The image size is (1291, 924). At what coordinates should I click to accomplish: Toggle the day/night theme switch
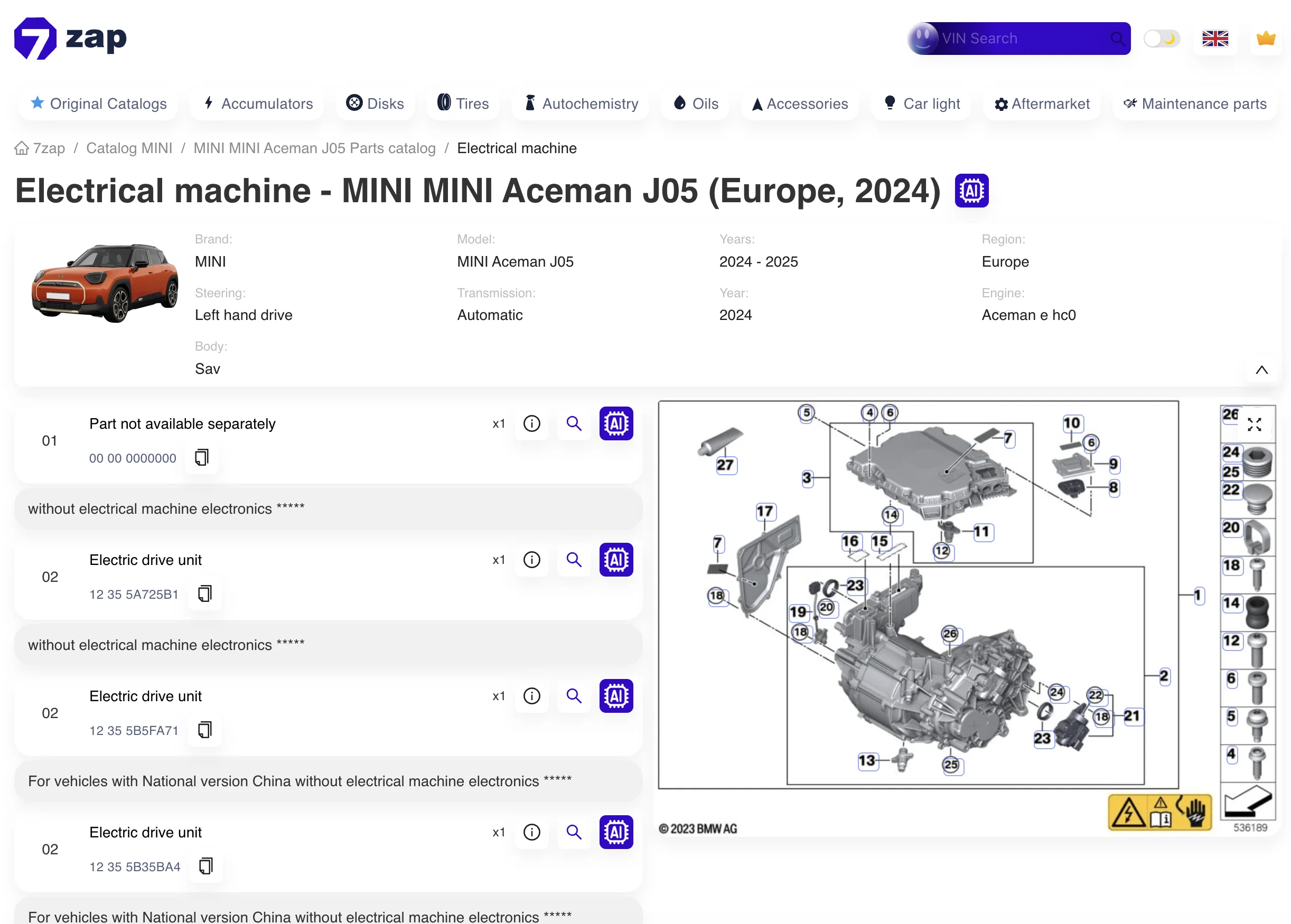click(x=1161, y=38)
